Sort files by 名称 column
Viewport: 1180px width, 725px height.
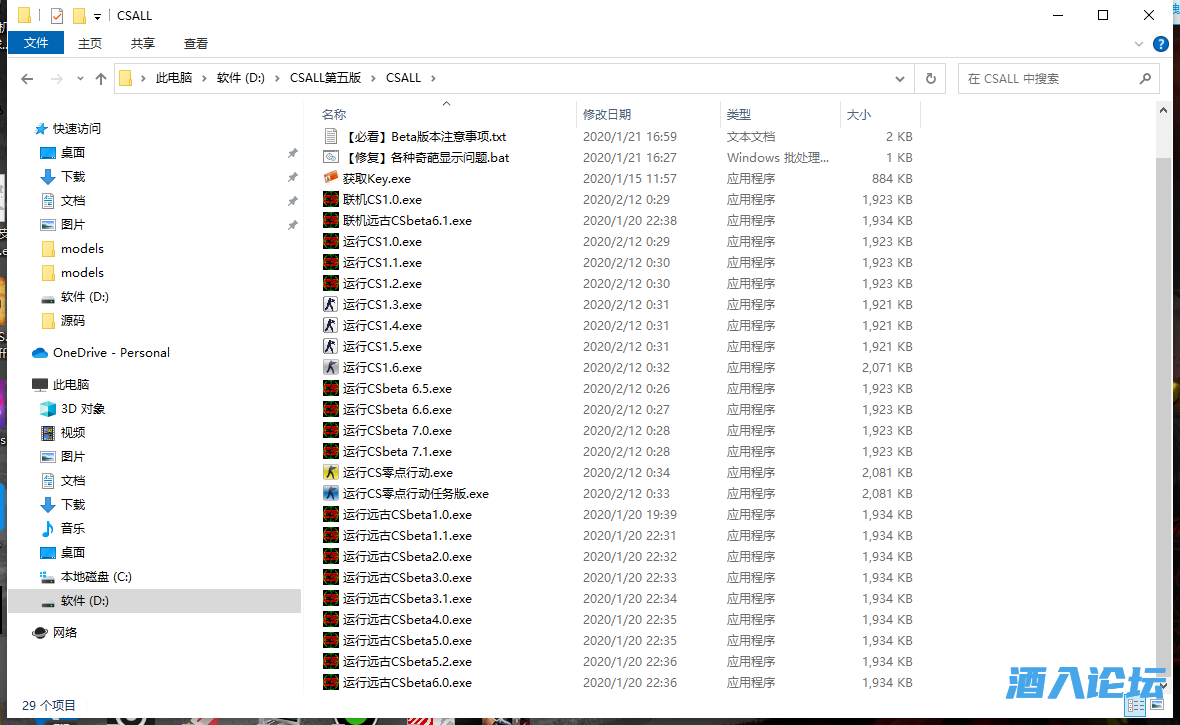pyautogui.click(x=334, y=114)
